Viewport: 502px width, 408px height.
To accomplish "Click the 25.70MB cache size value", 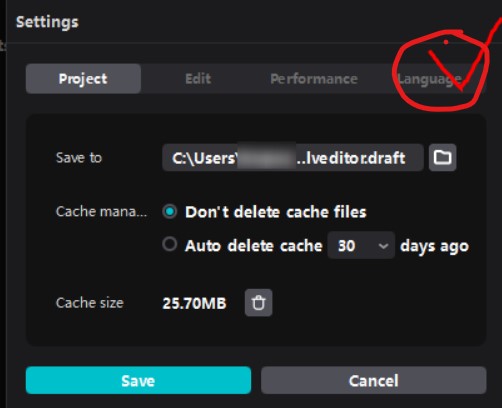I will click(194, 303).
